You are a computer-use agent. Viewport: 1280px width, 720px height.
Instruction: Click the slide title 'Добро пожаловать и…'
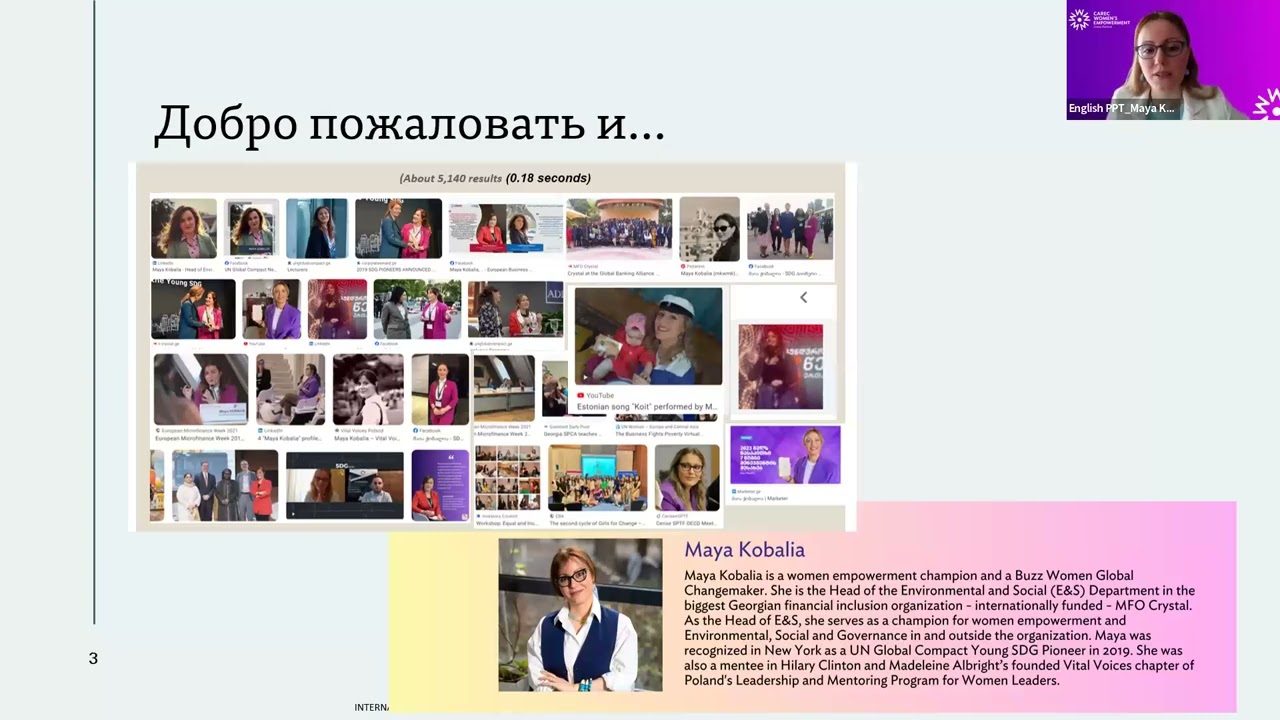(x=409, y=123)
